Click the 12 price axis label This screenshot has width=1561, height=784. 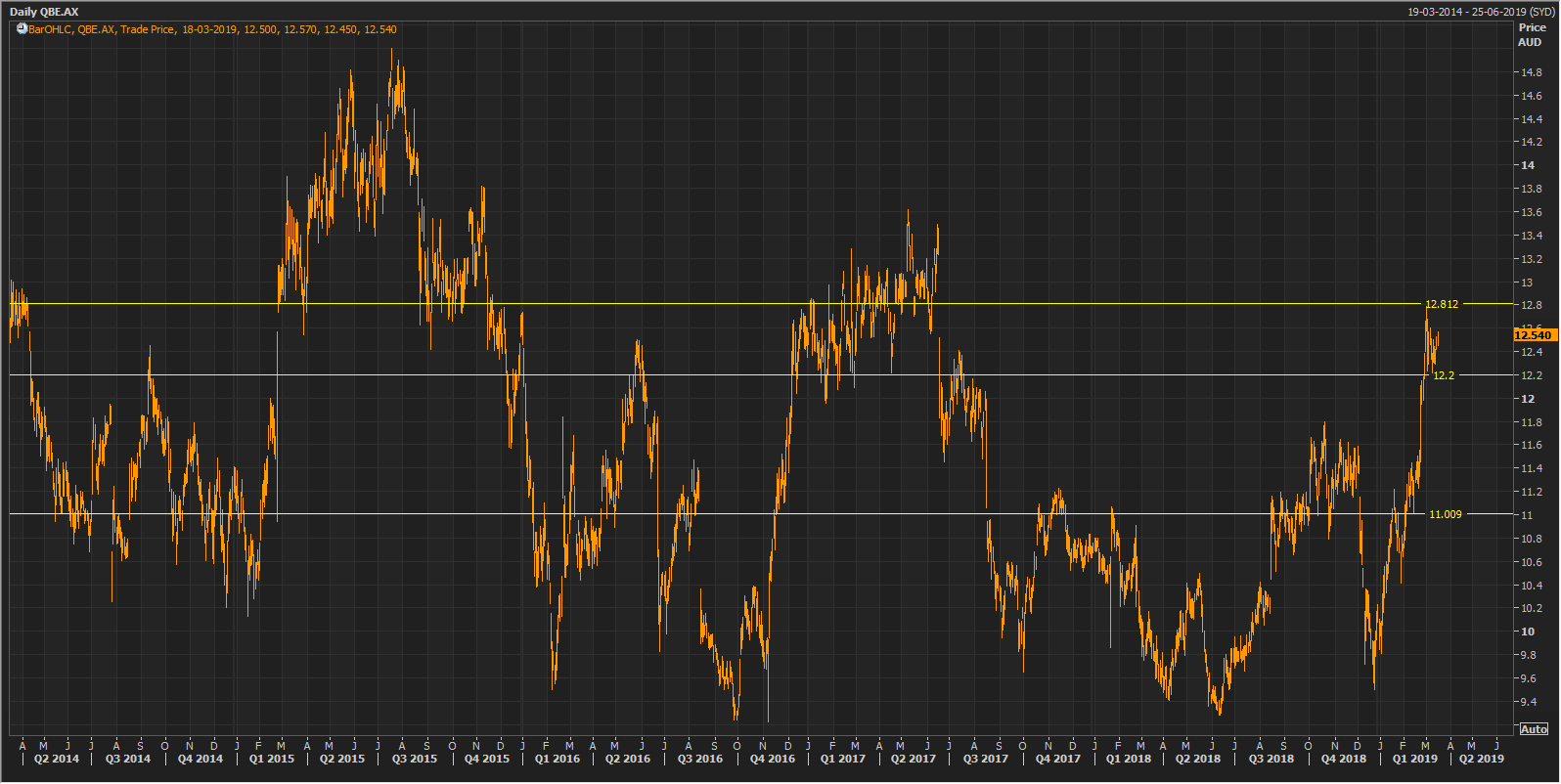1528,399
